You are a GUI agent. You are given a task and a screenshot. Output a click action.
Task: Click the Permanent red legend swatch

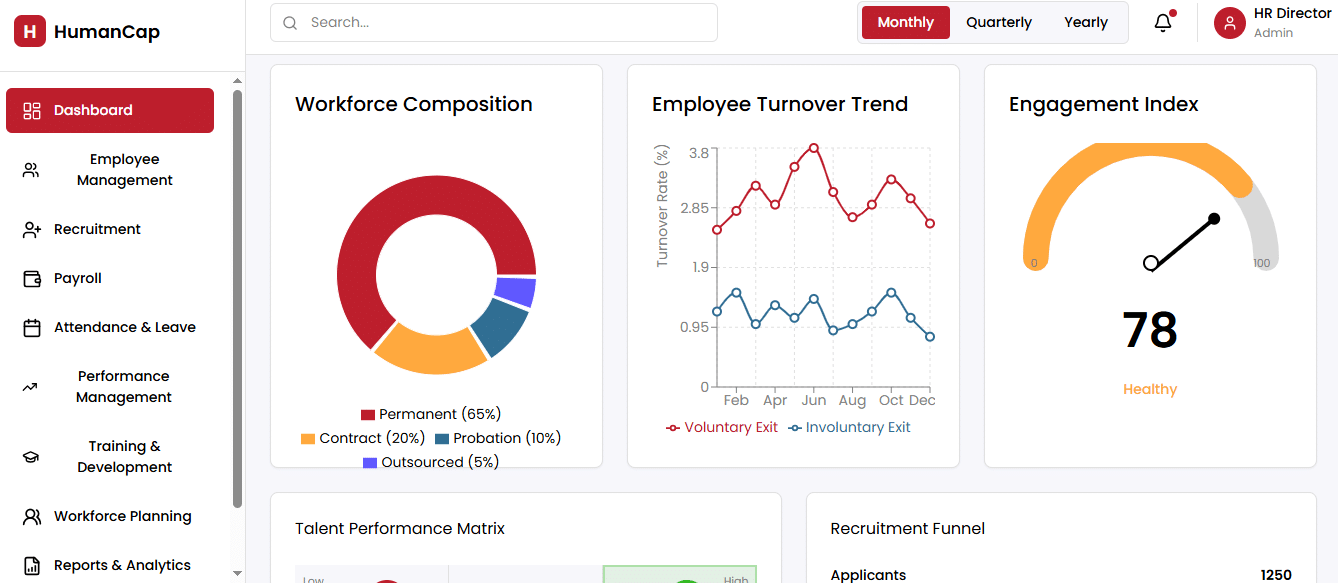(x=368, y=415)
